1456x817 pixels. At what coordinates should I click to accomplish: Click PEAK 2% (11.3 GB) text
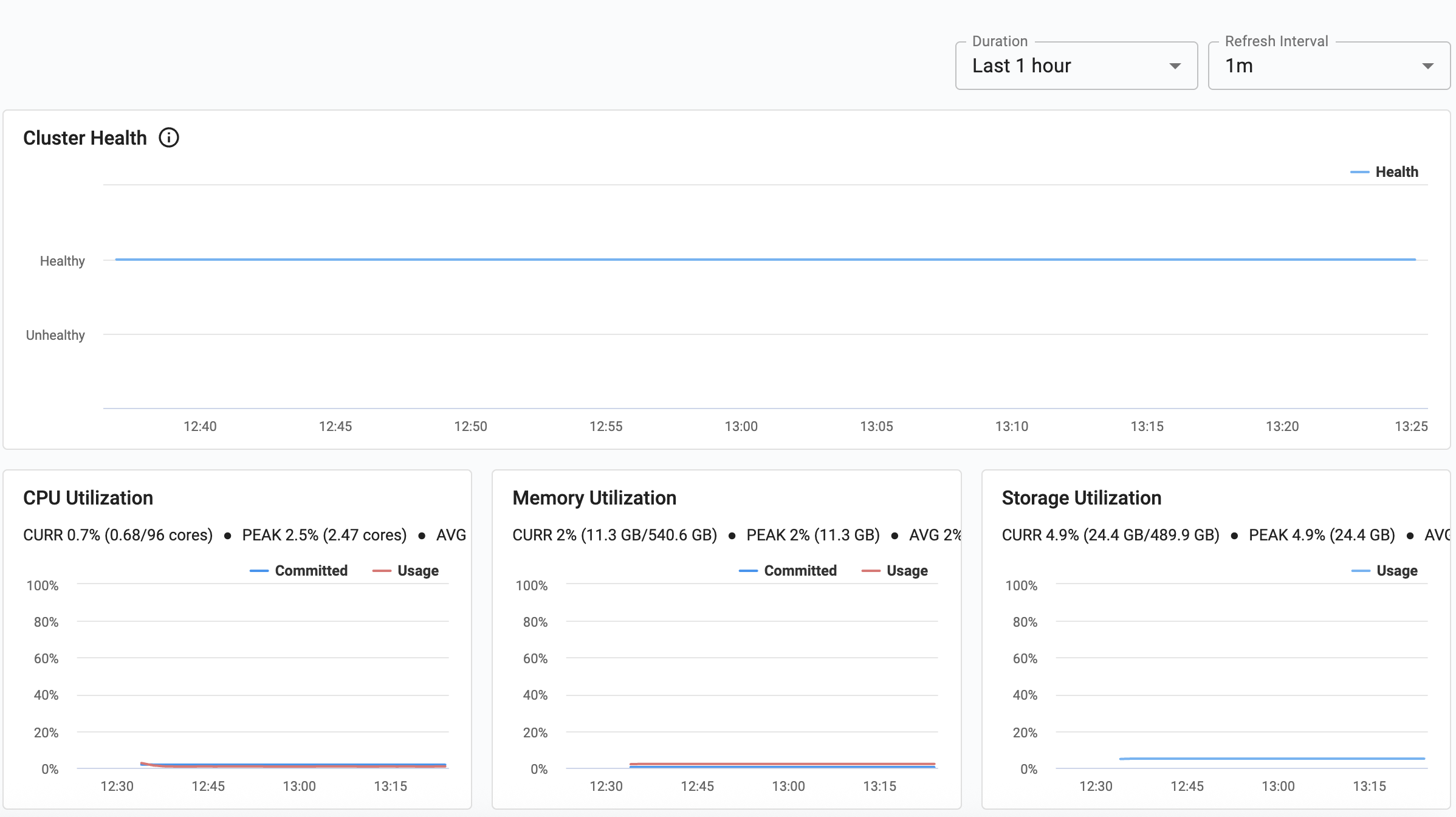(813, 535)
